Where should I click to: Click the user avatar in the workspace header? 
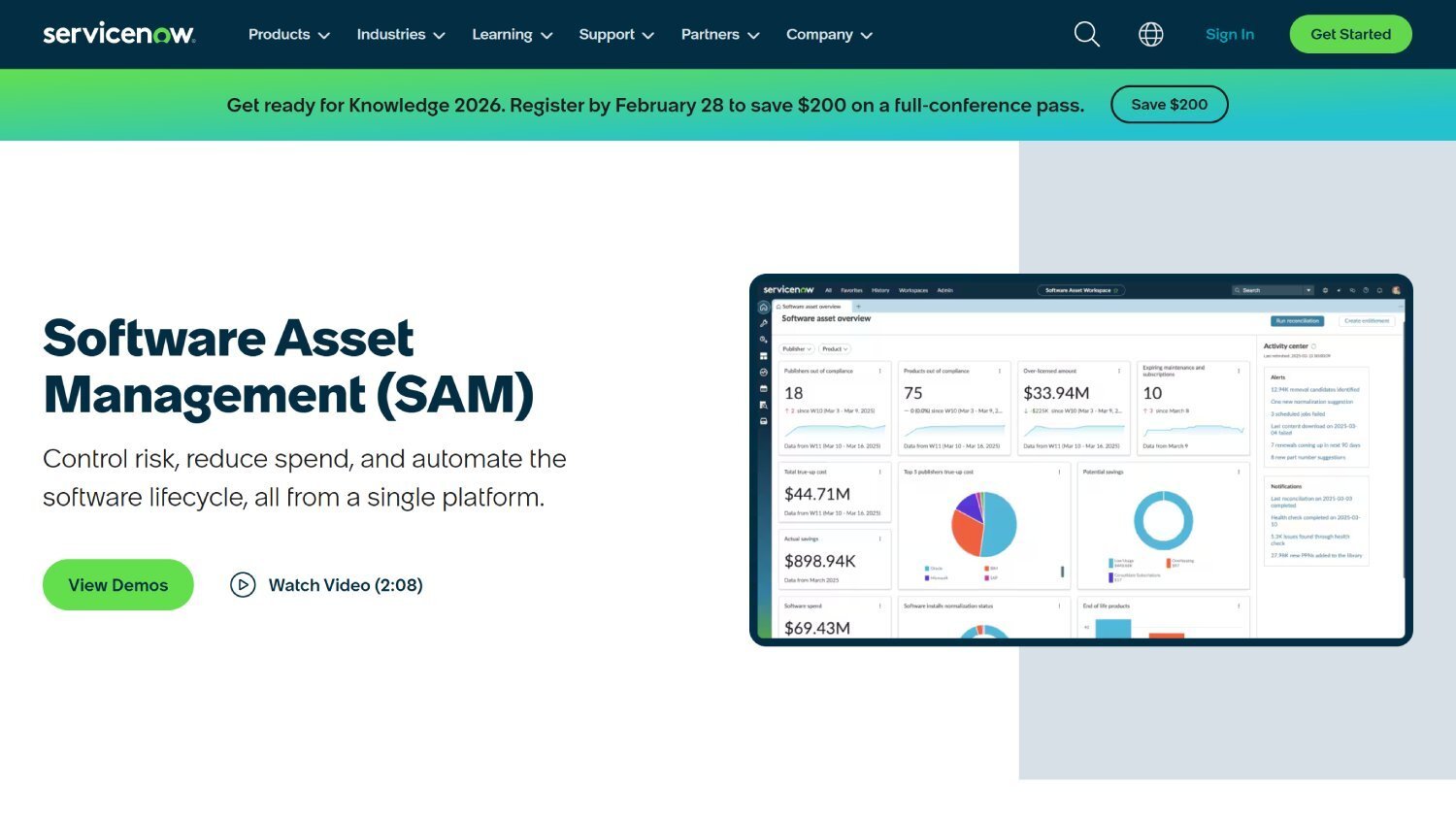(x=1396, y=289)
